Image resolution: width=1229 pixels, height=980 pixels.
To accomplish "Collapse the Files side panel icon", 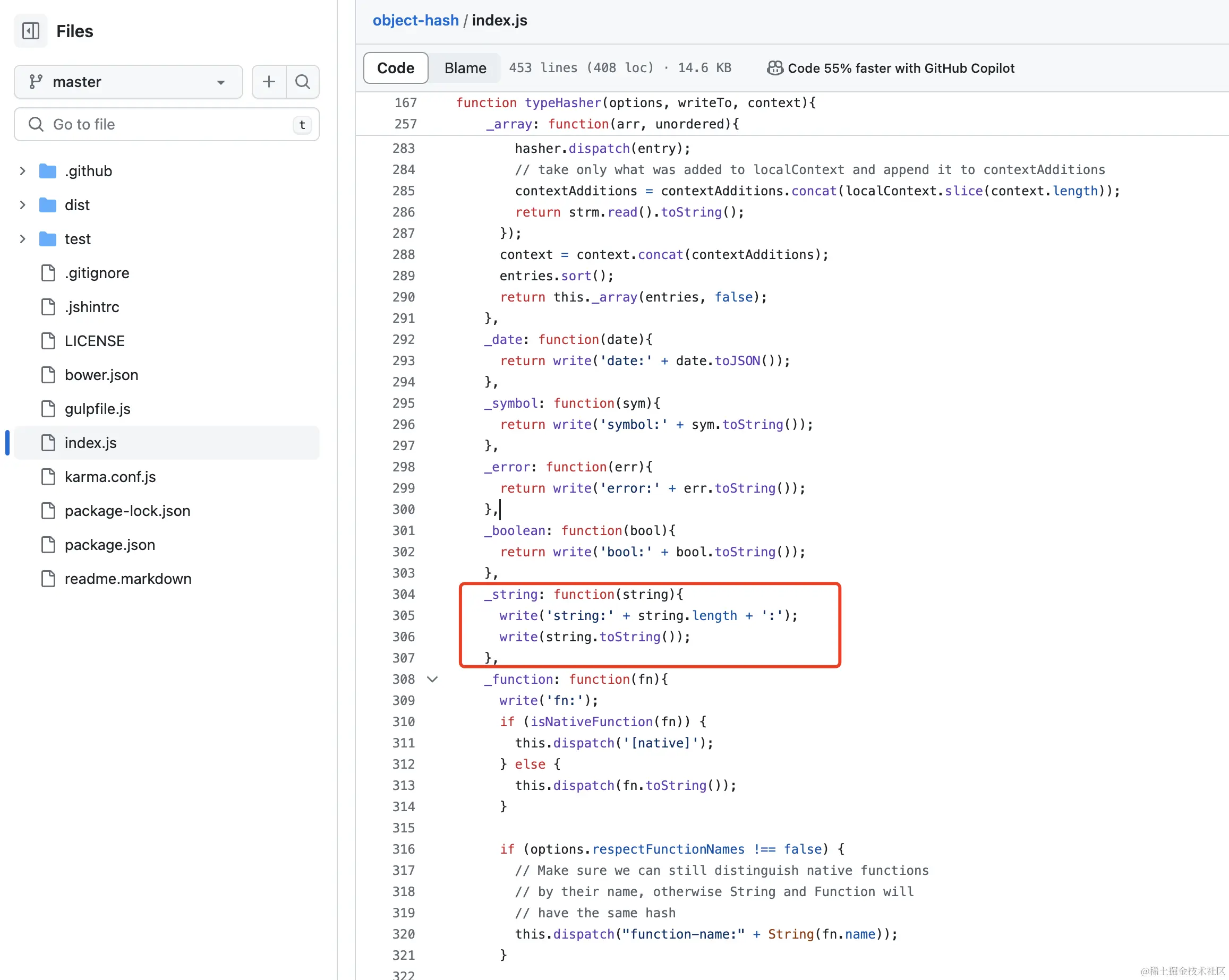I will [x=31, y=31].
